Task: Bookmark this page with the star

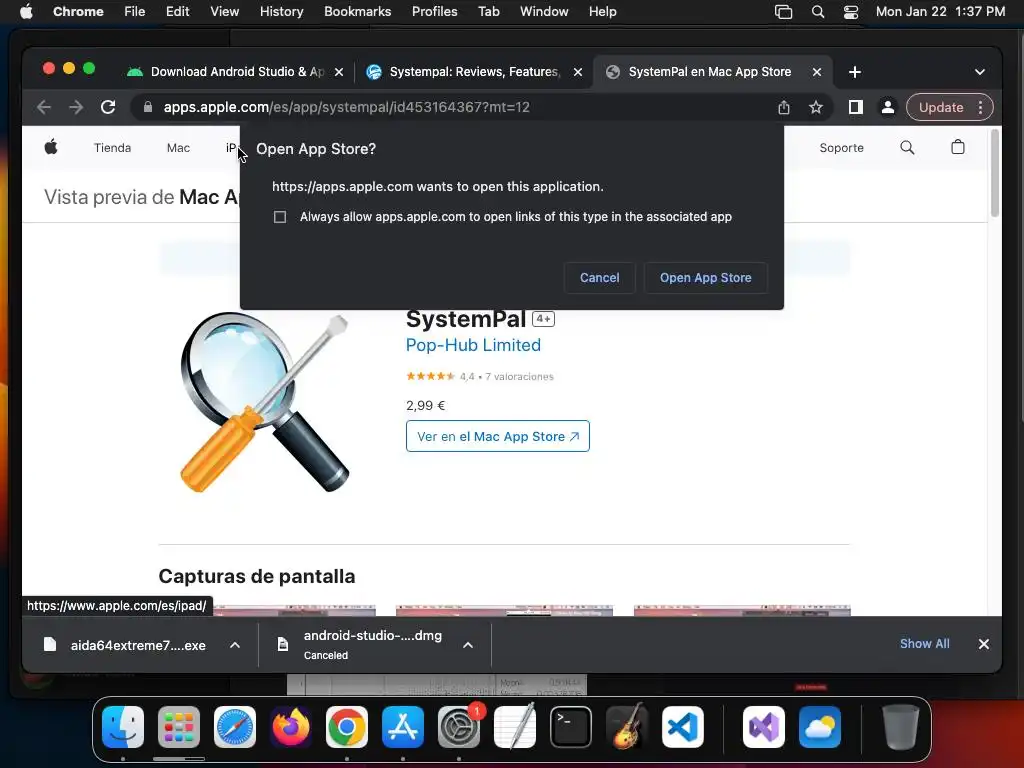Action: coord(816,107)
